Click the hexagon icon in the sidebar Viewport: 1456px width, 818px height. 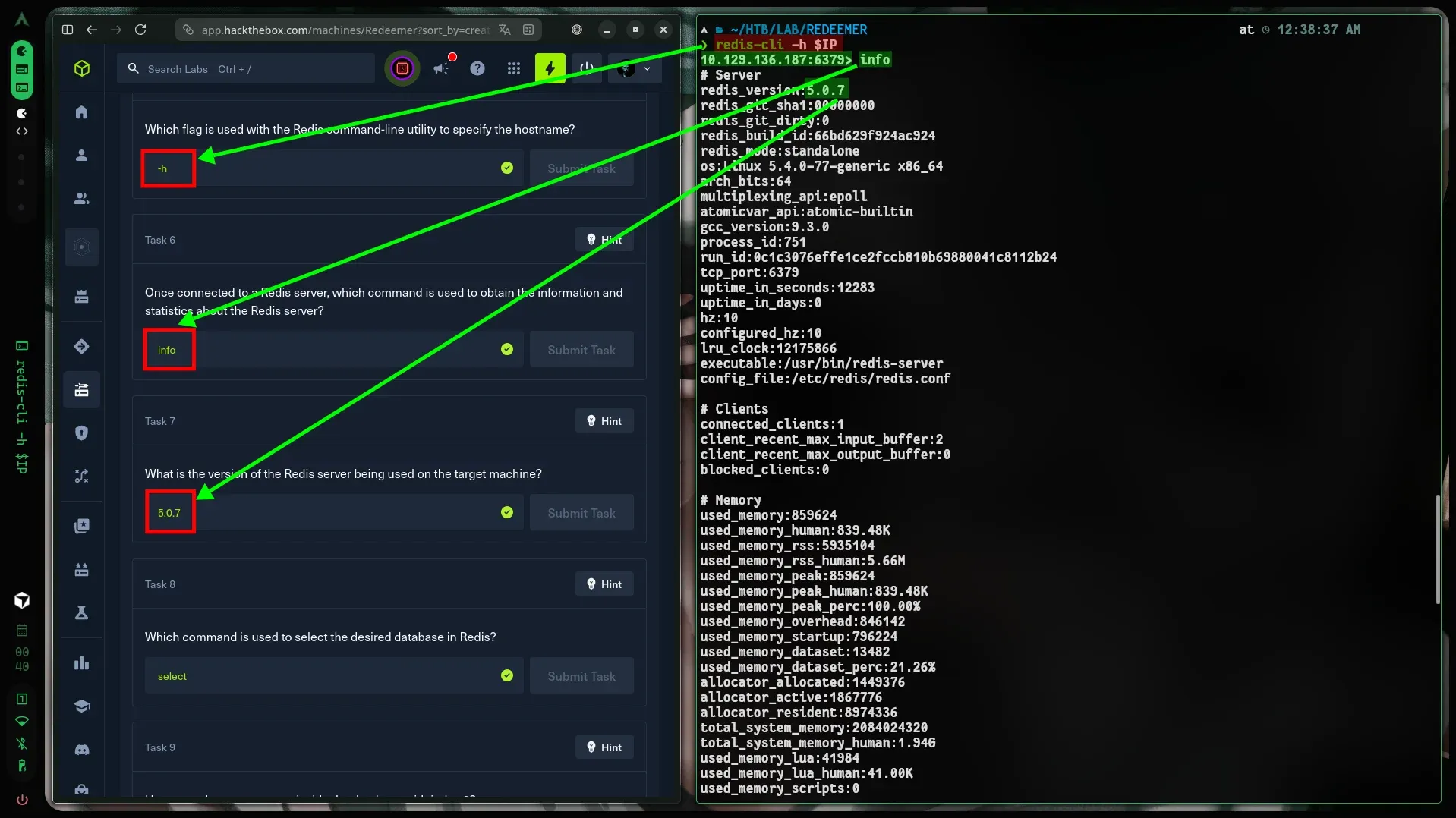82,247
